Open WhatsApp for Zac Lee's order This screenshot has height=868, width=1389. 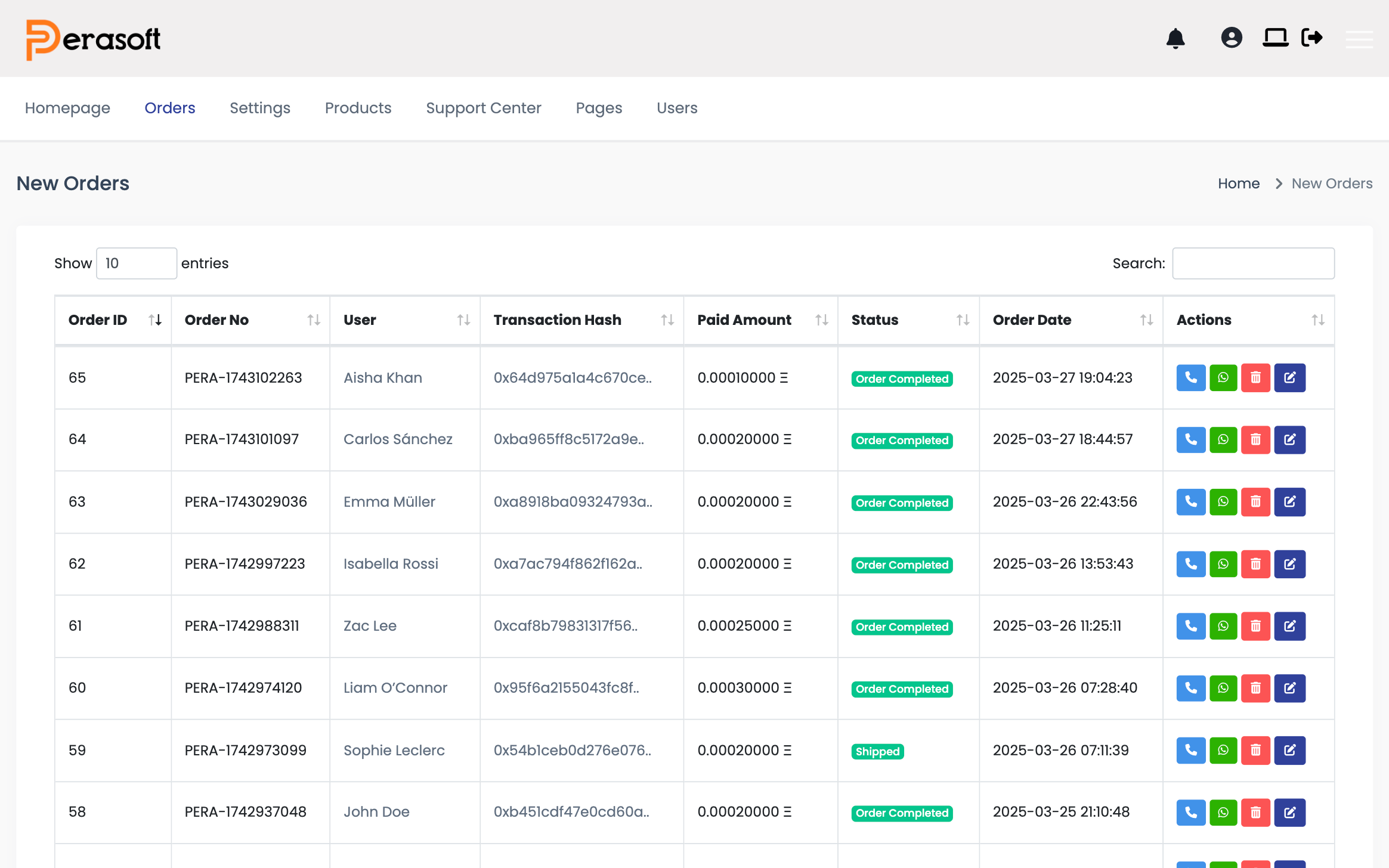pyautogui.click(x=1223, y=626)
